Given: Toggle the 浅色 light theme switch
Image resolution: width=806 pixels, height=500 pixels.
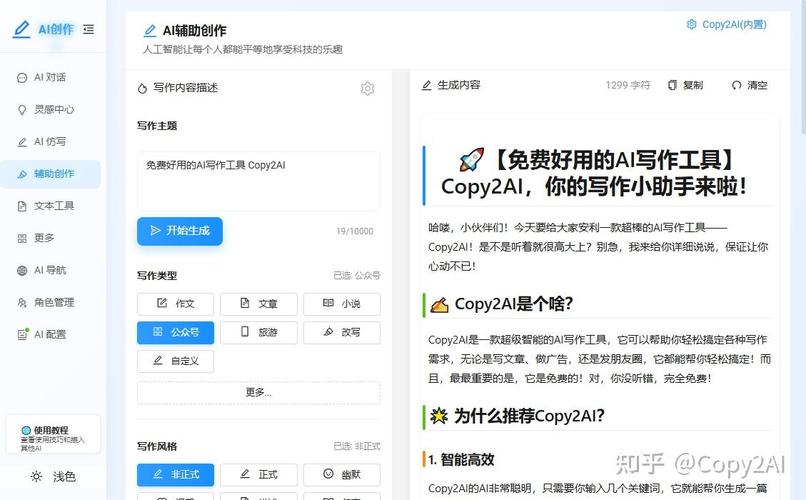Looking at the screenshot, I should tap(53, 476).
